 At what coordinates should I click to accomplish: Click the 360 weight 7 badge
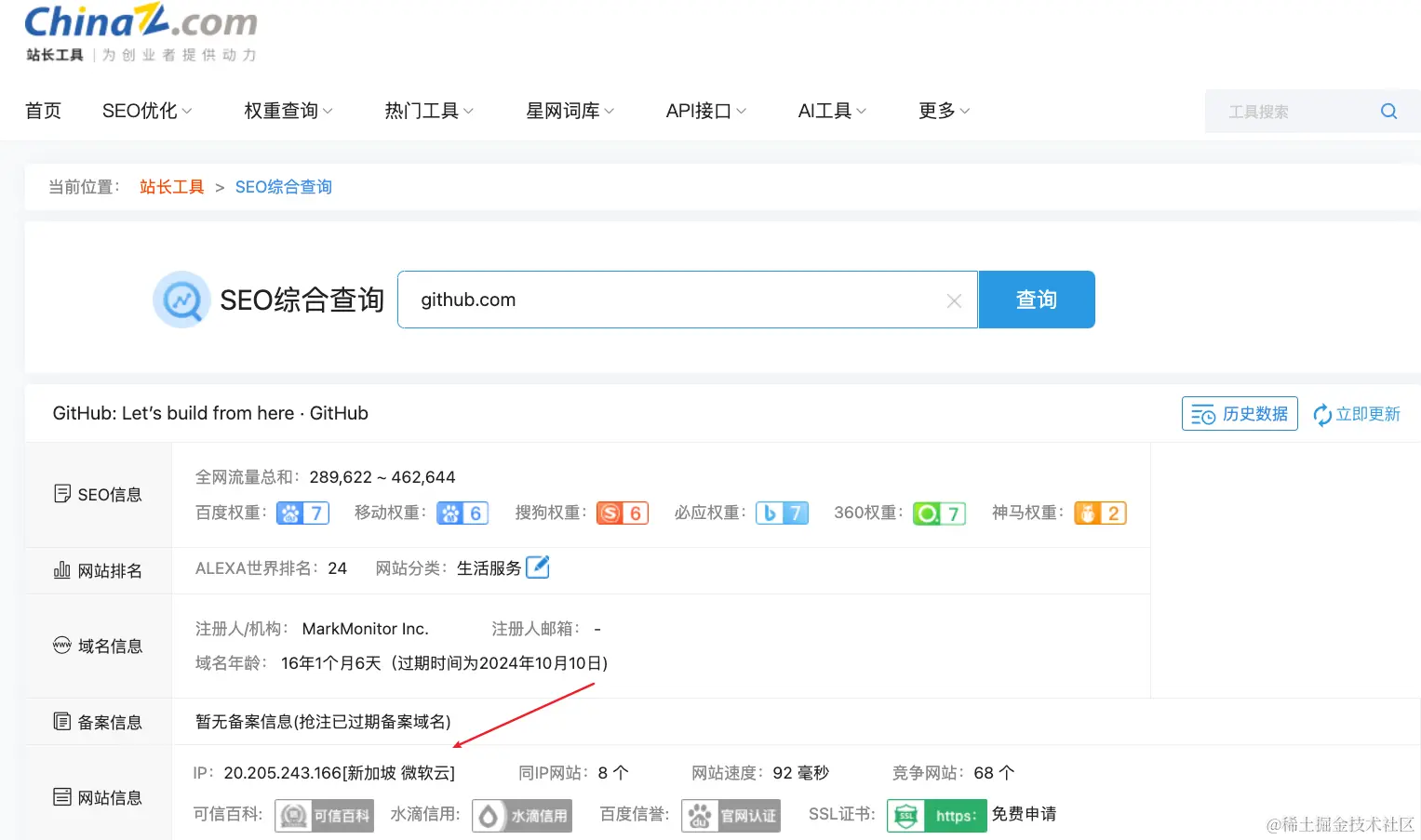939,513
